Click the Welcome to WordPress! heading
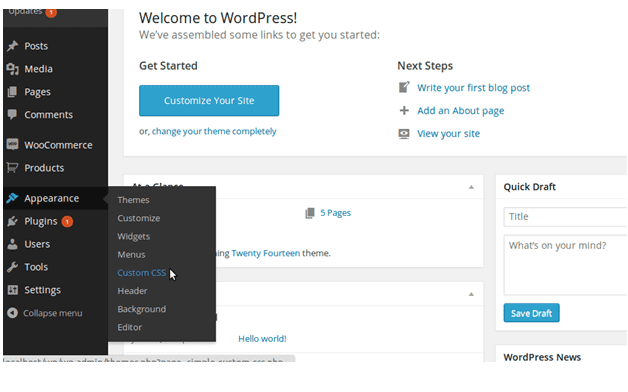The height and width of the screenshot is (392, 628). 218,18
